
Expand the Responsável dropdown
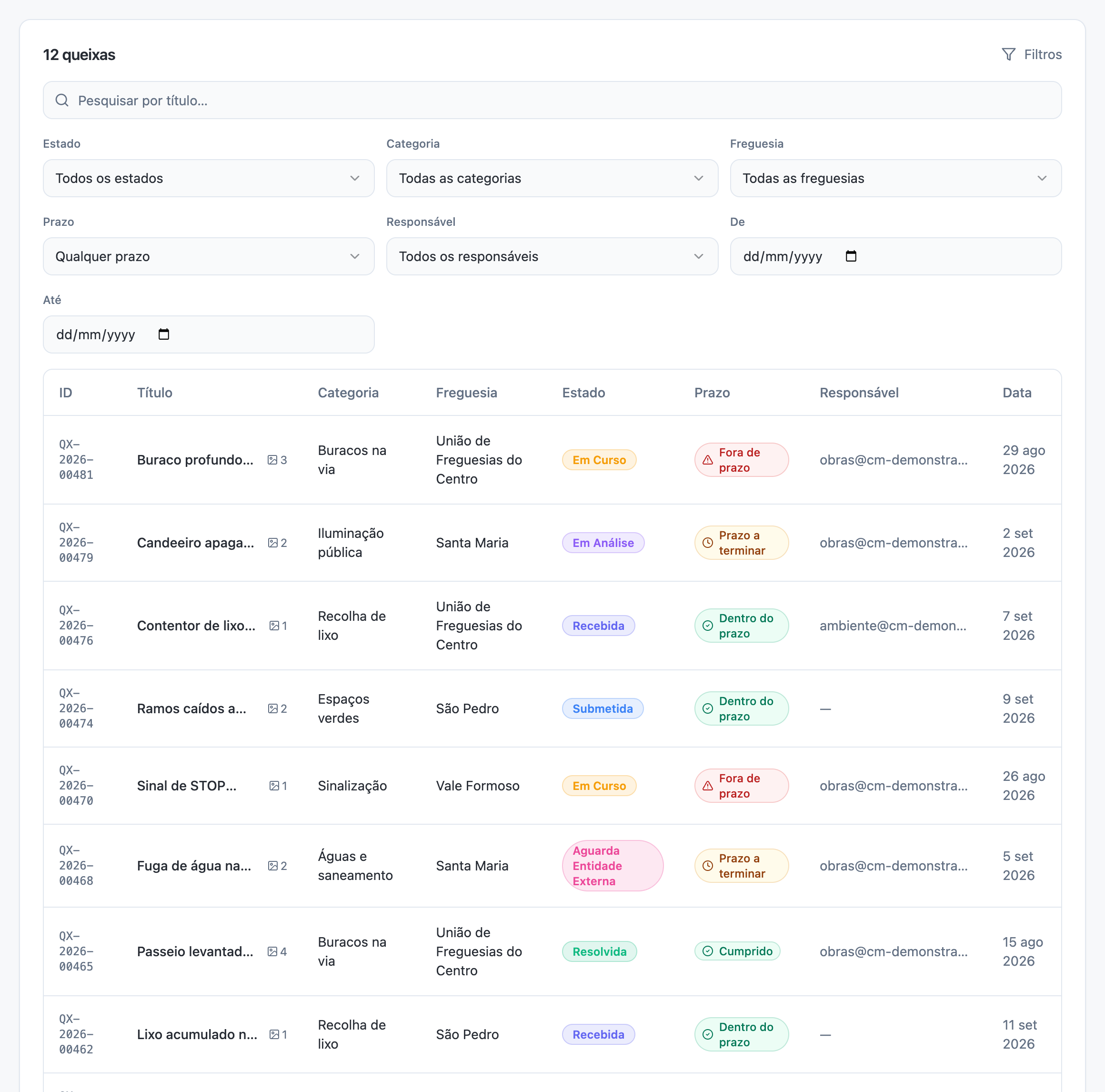pyautogui.click(x=552, y=256)
